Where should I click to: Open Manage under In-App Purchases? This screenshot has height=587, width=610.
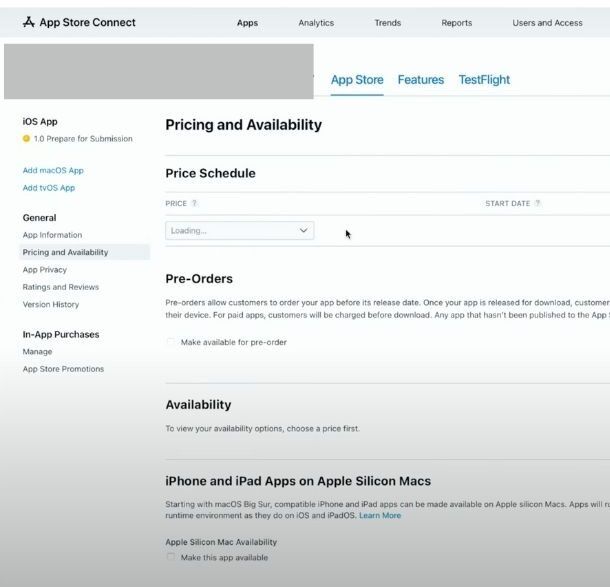tap(37, 352)
